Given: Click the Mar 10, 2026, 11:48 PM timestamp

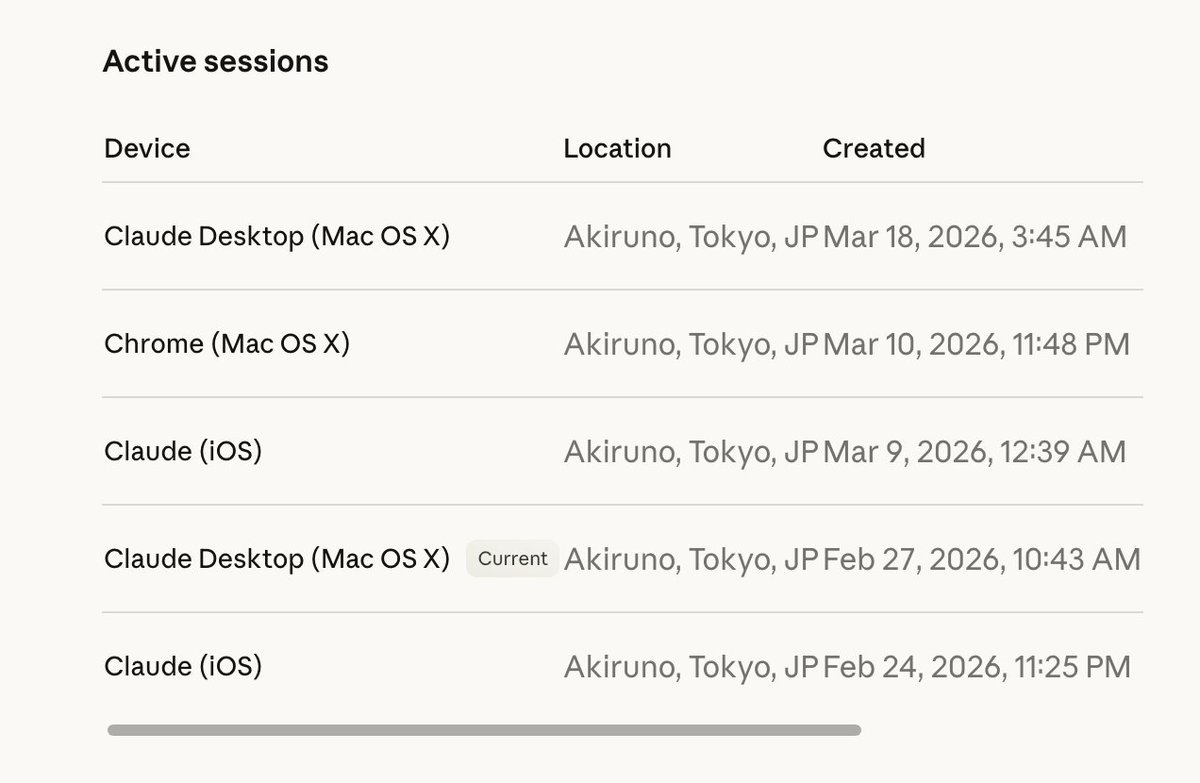Looking at the screenshot, I should pos(977,344).
